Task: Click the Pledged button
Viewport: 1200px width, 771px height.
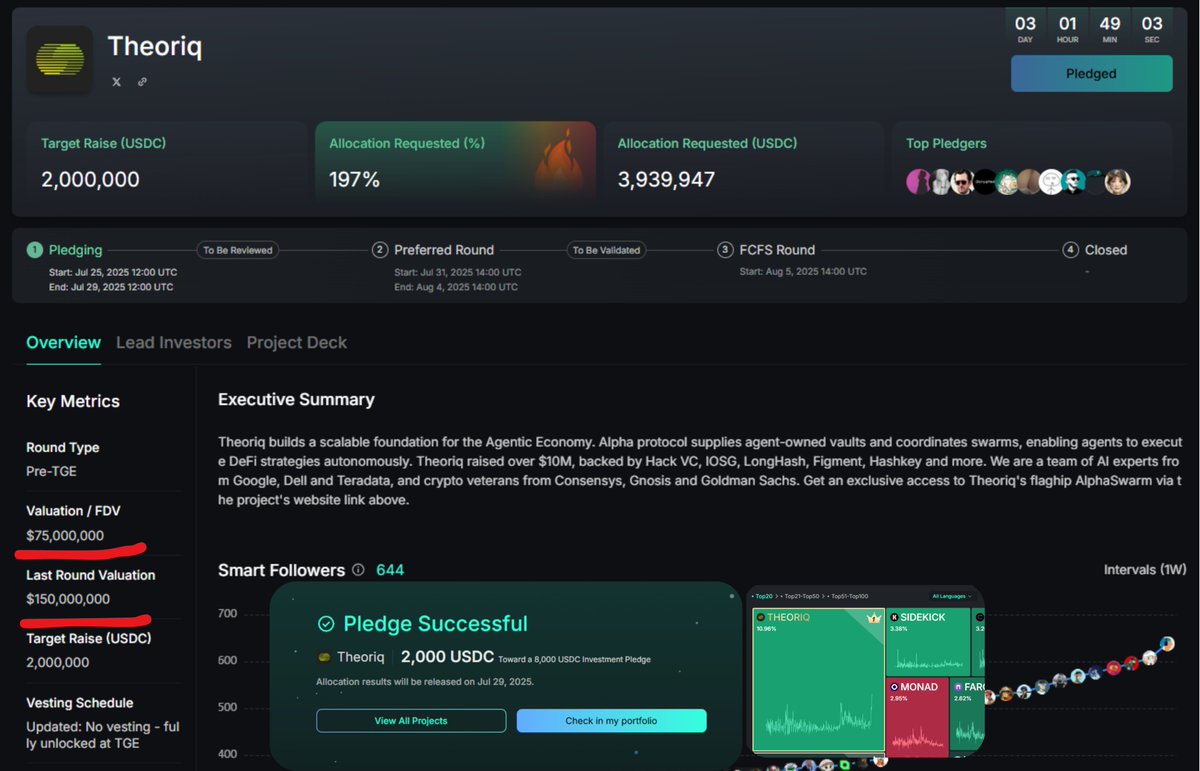Action: 1091,74
